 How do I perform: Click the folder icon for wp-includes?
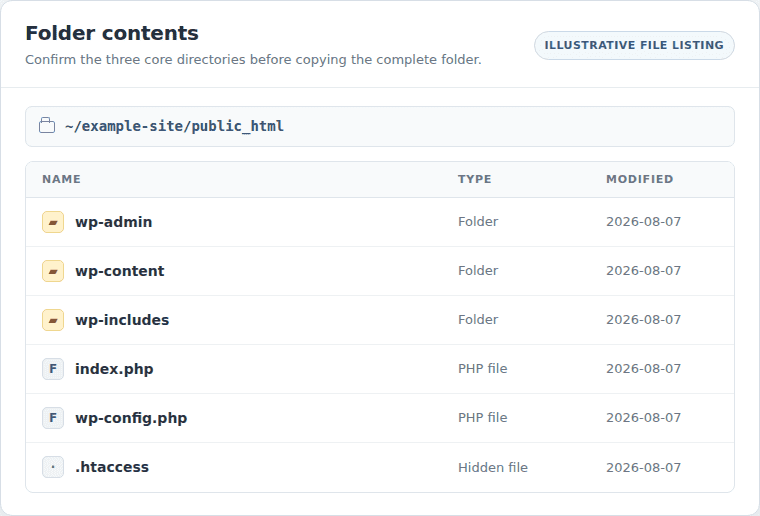tap(53, 320)
